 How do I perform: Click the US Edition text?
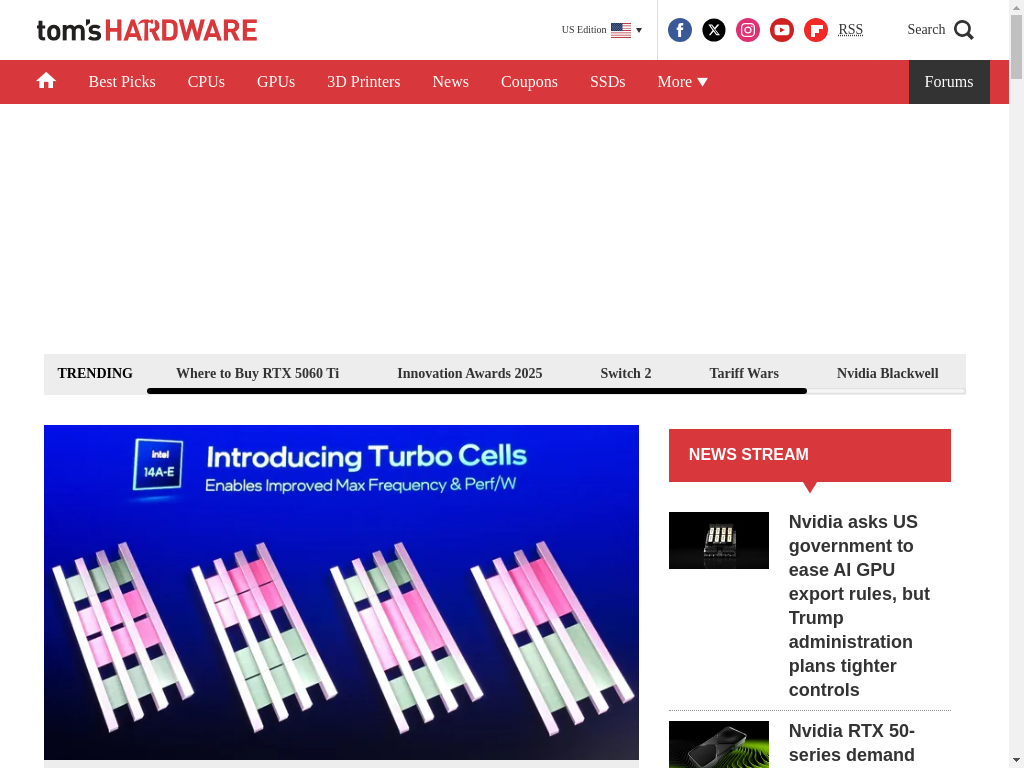584,30
